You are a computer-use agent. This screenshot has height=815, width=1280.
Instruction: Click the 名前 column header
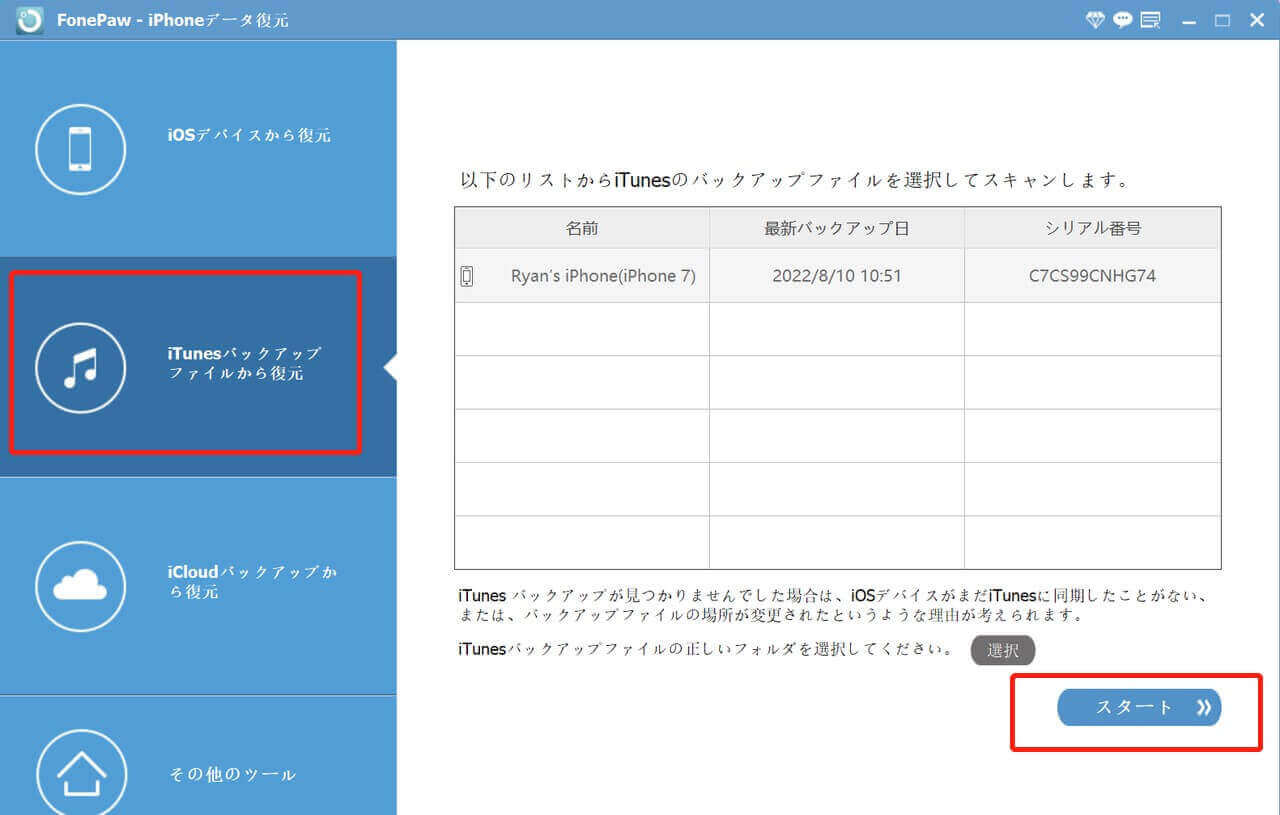[582, 228]
